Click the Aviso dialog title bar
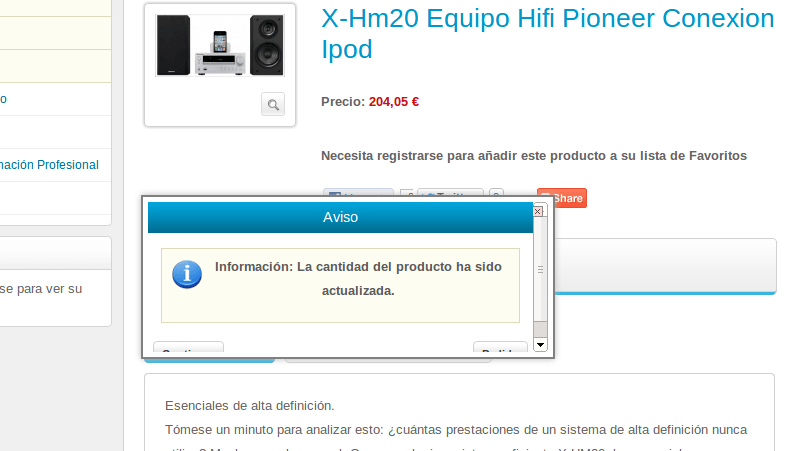Screen dimensions: 787x451 click(340, 217)
